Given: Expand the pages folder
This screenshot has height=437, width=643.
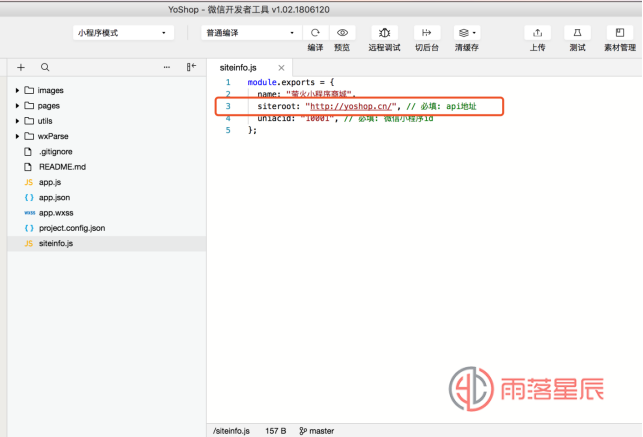Looking at the screenshot, I should coord(17,106).
